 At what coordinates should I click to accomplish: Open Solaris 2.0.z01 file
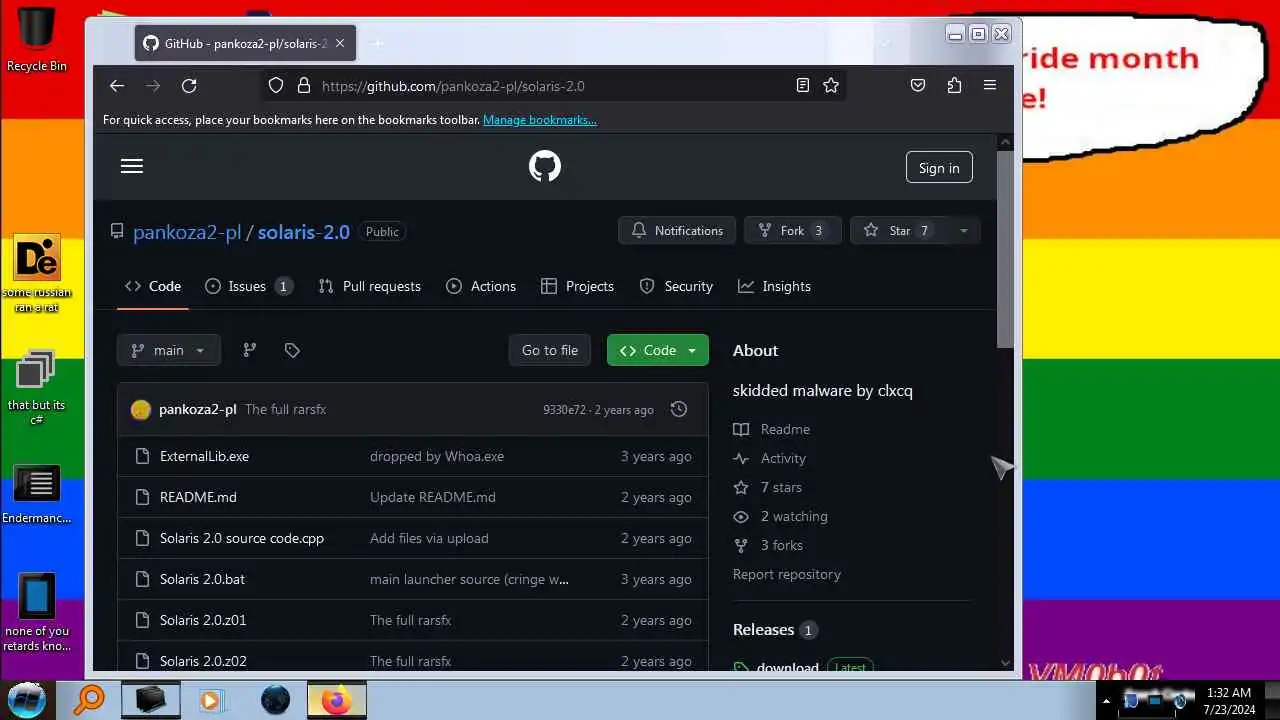coord(203,620)
